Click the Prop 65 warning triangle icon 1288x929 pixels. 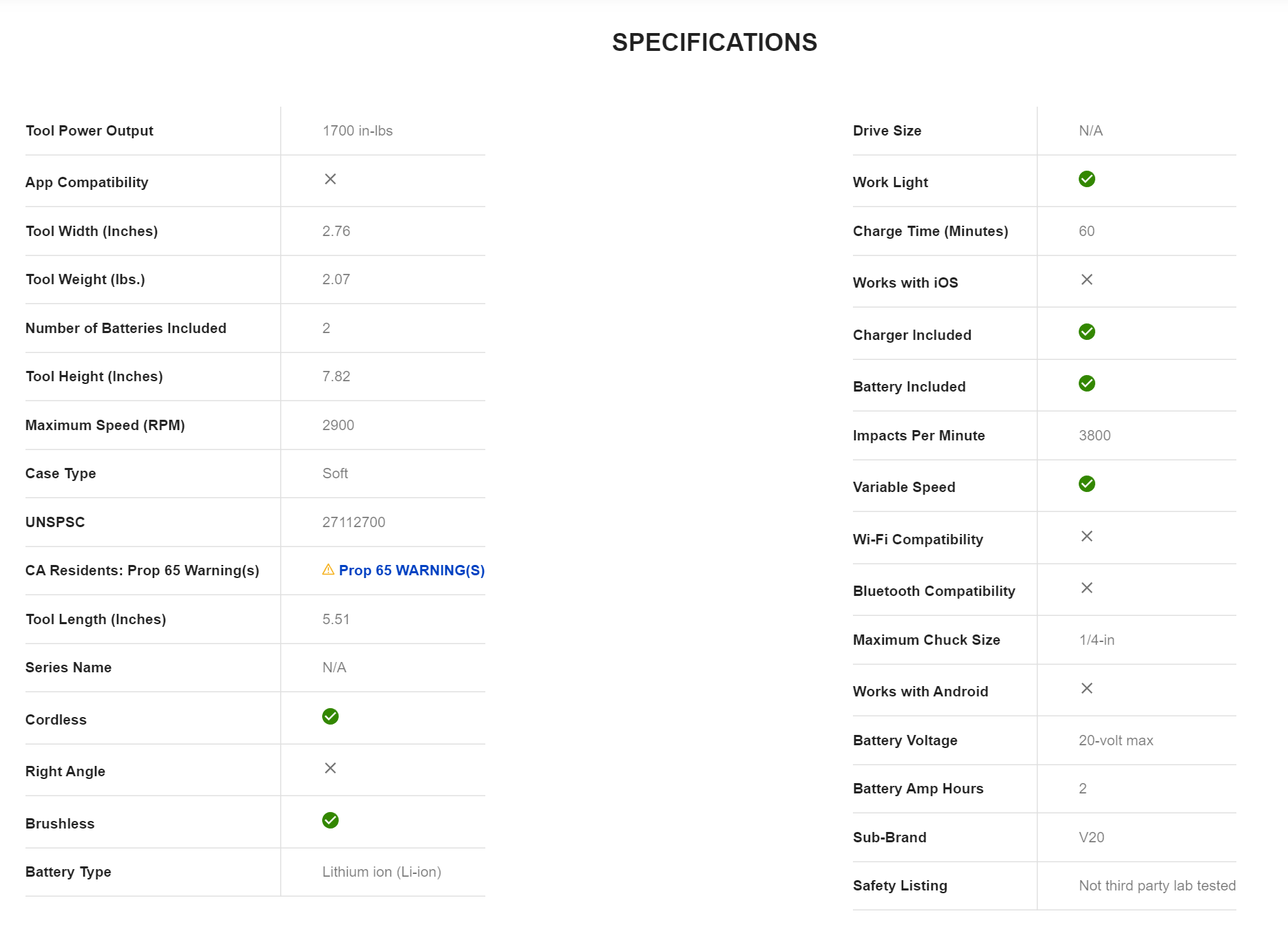(328, 570)
